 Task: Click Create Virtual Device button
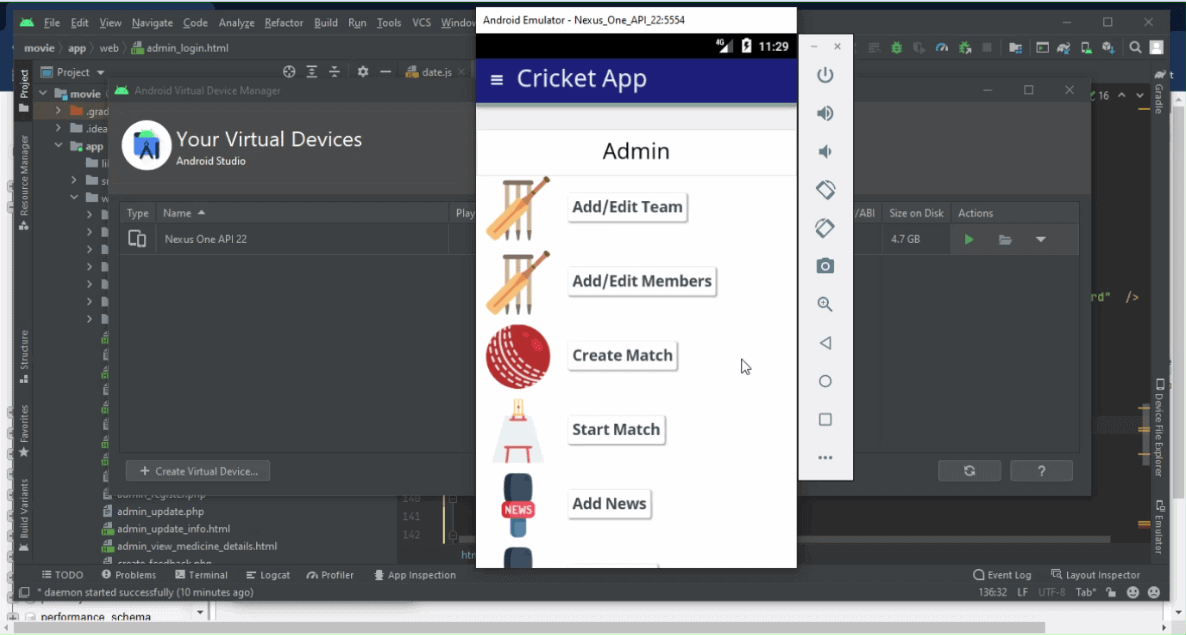(x=198, y=471)
